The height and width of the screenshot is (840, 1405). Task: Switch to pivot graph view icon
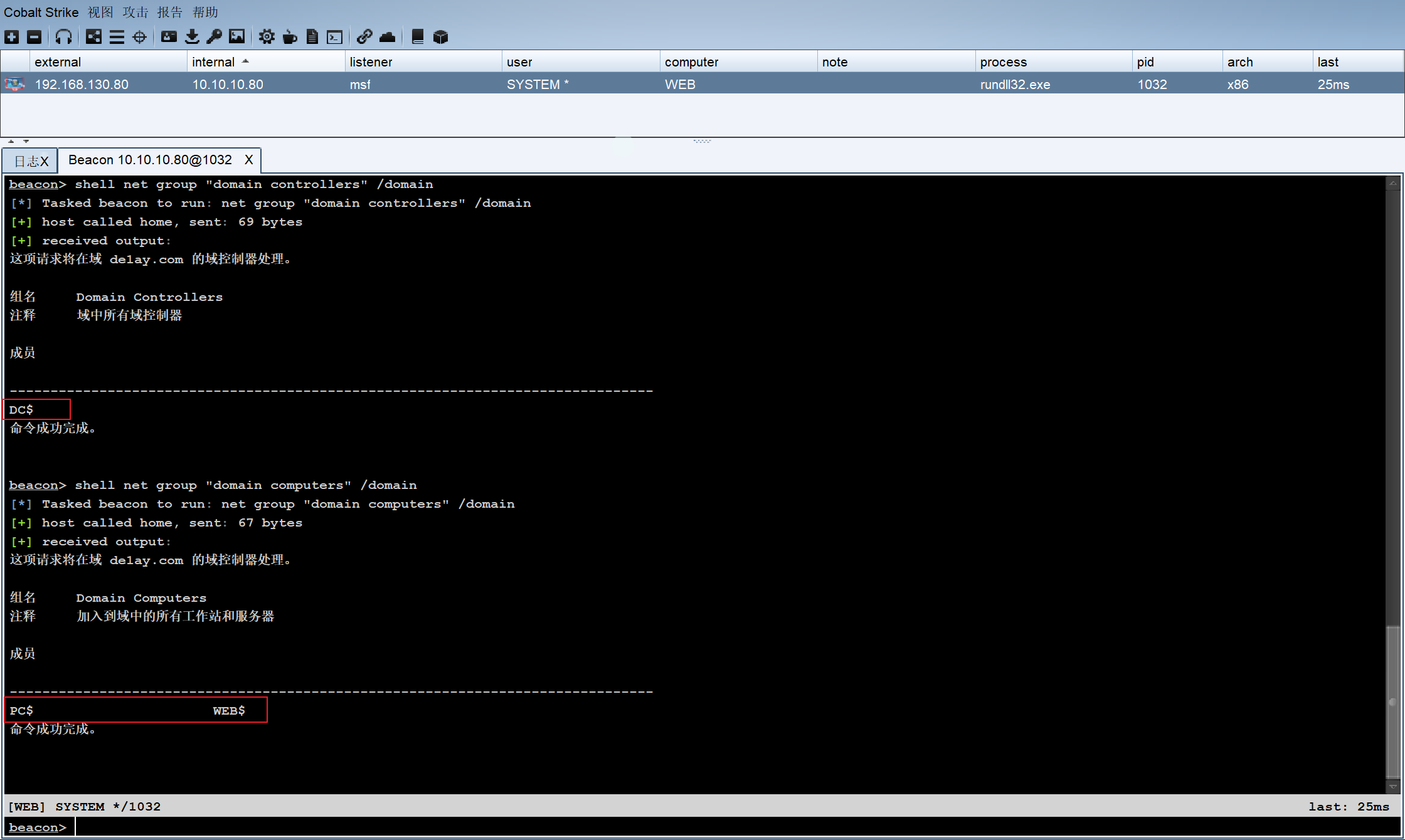(x=93, y=37)
